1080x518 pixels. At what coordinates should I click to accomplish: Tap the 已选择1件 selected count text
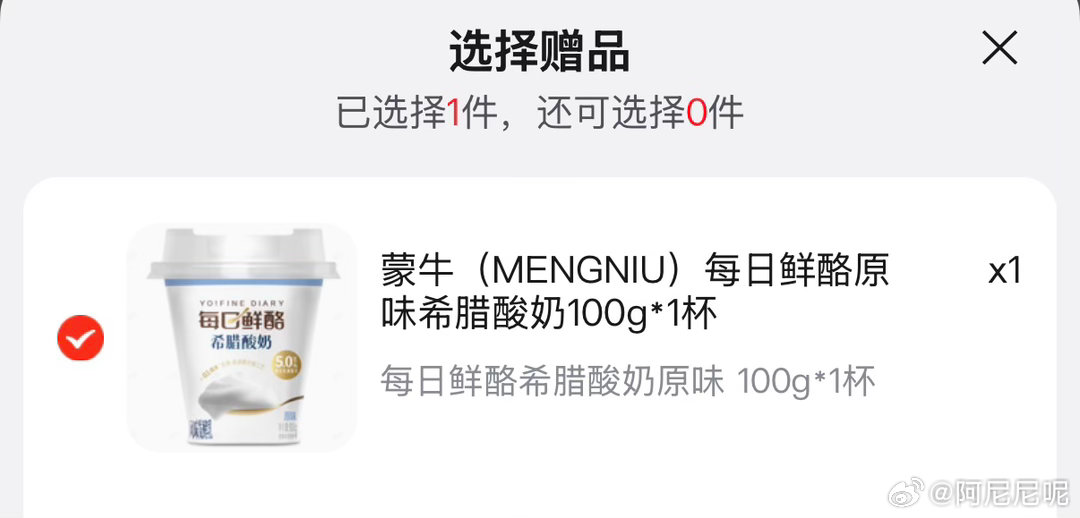click(417, 113)
